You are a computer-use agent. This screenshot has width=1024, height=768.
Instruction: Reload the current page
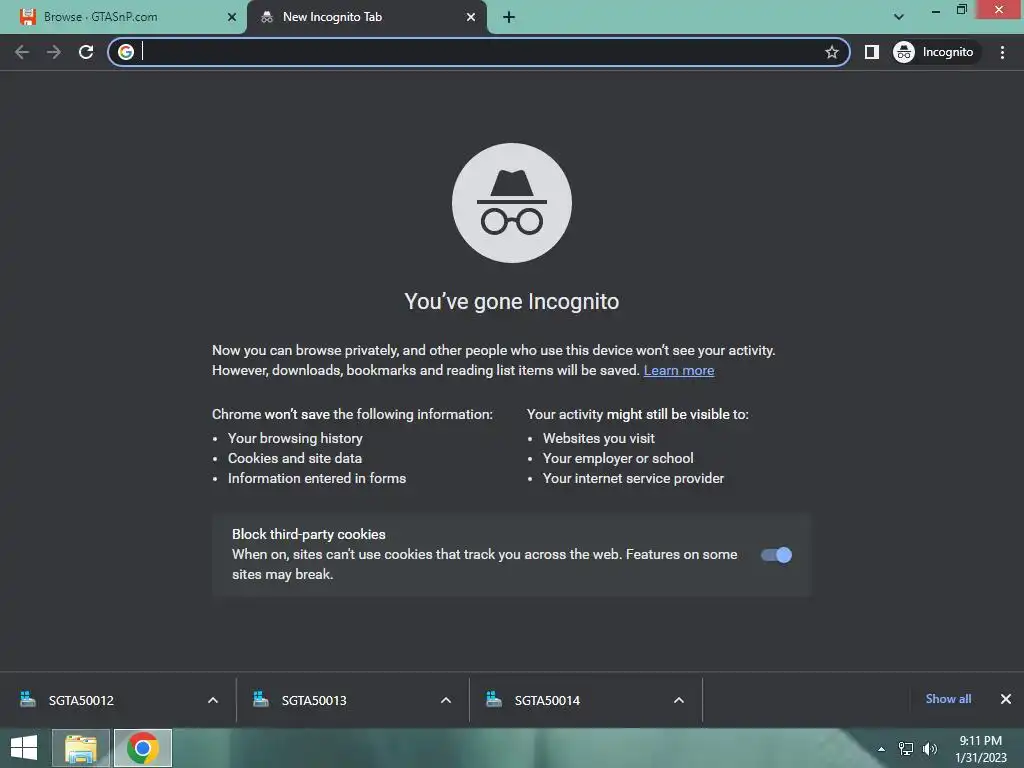pos(86,52)
